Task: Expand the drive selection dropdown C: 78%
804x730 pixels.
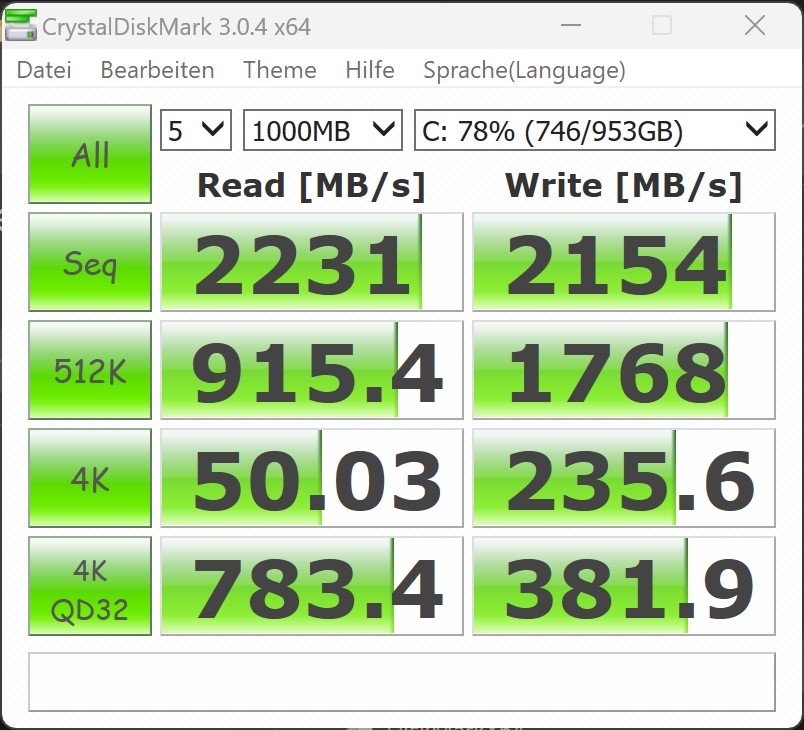Action: [x=595, y=130]
